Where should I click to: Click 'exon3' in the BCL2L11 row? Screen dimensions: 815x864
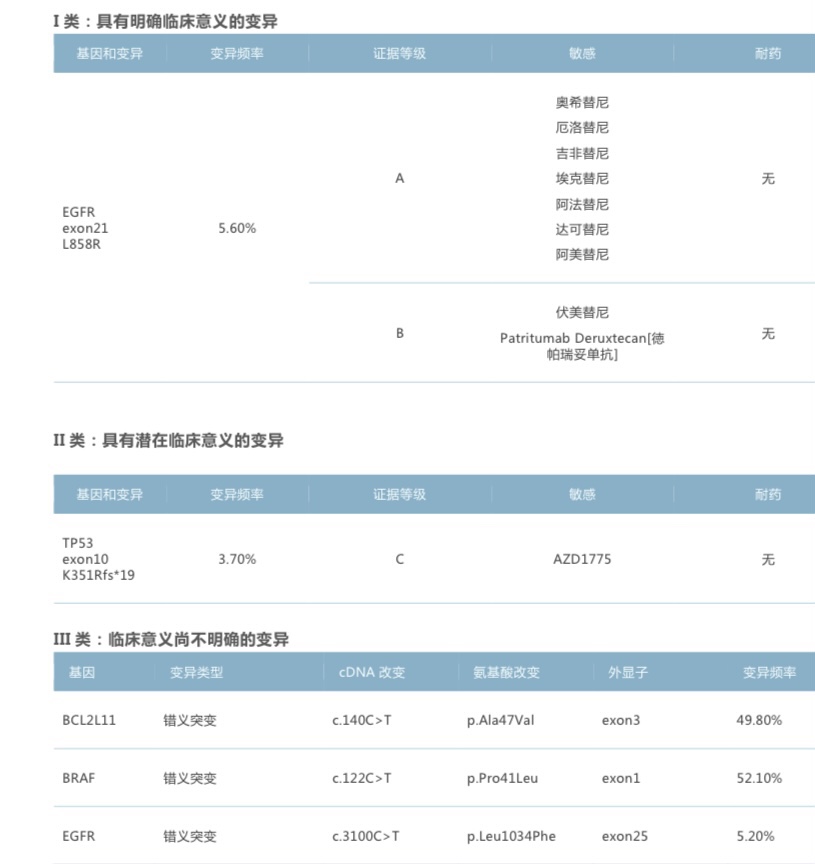point(620,720)
